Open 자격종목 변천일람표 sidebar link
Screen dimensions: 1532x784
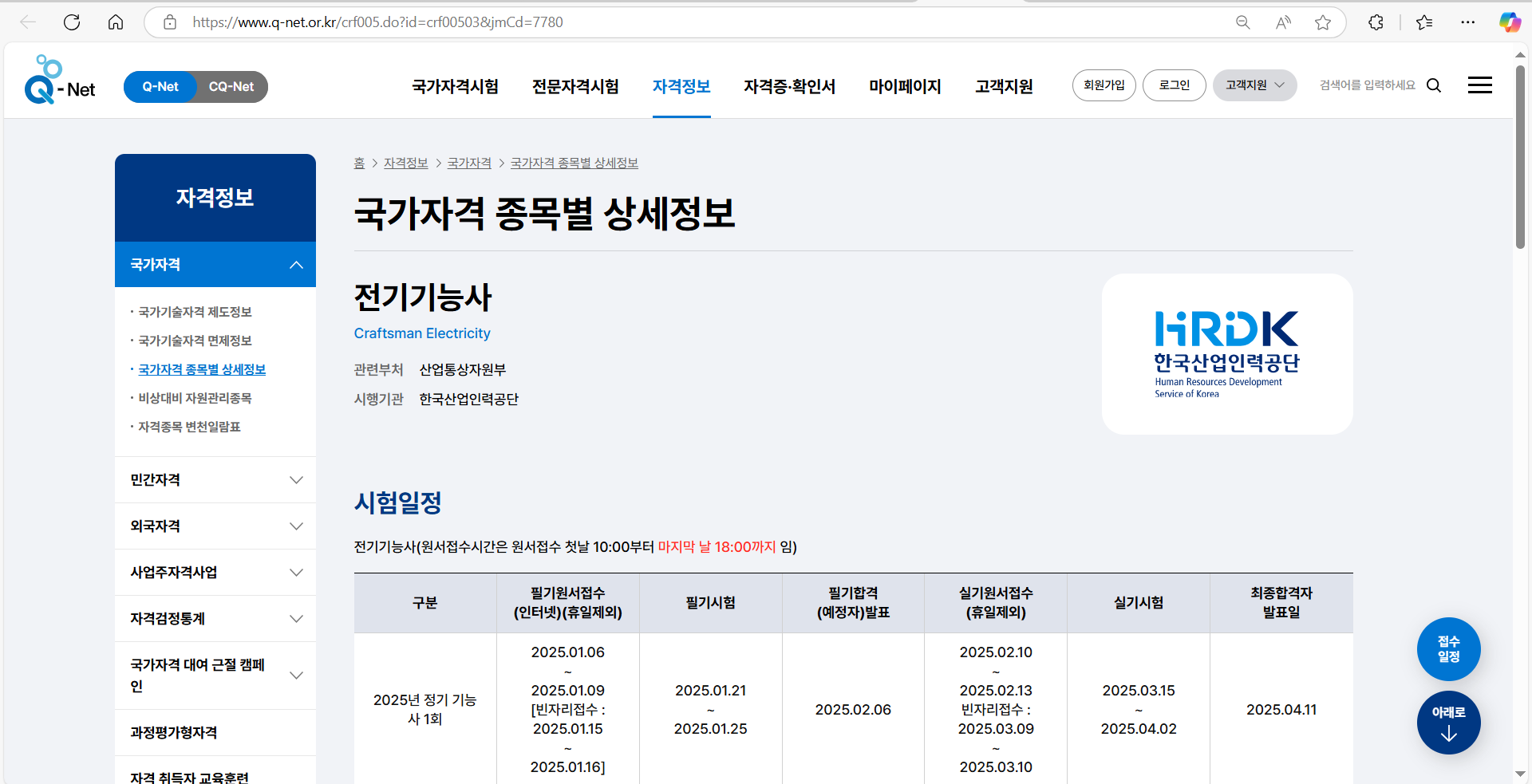click(x=190, y=427)
